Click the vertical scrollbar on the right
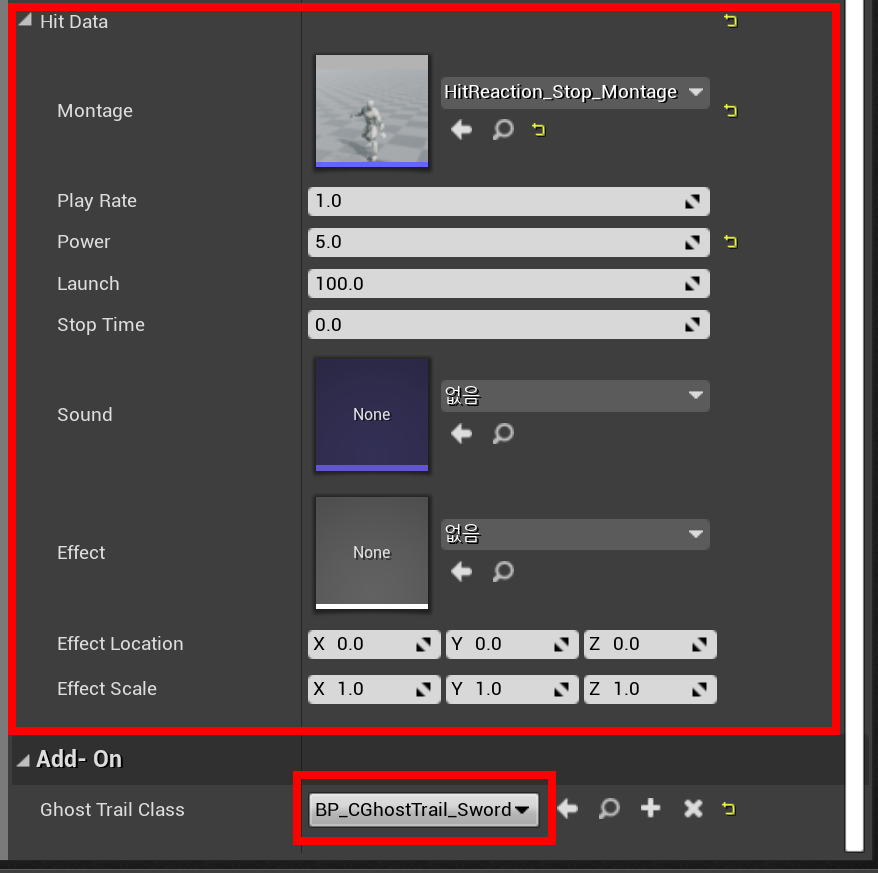This screenshot has width=878, height=873. coord(854,426)
